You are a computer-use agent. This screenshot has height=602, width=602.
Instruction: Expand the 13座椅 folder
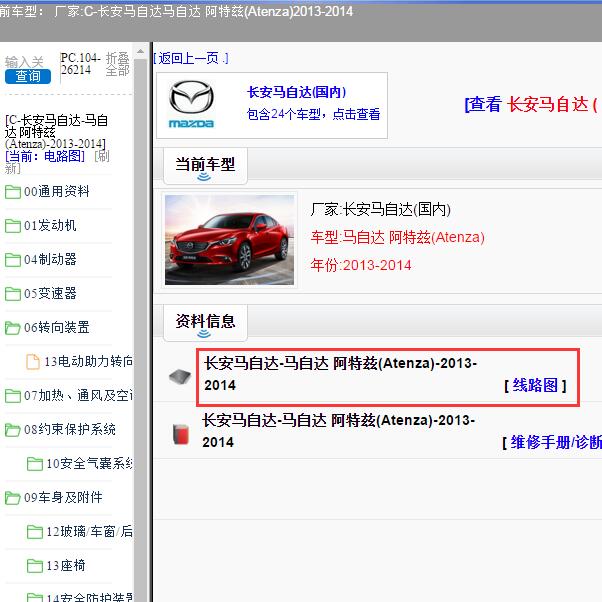pos(66,566)
